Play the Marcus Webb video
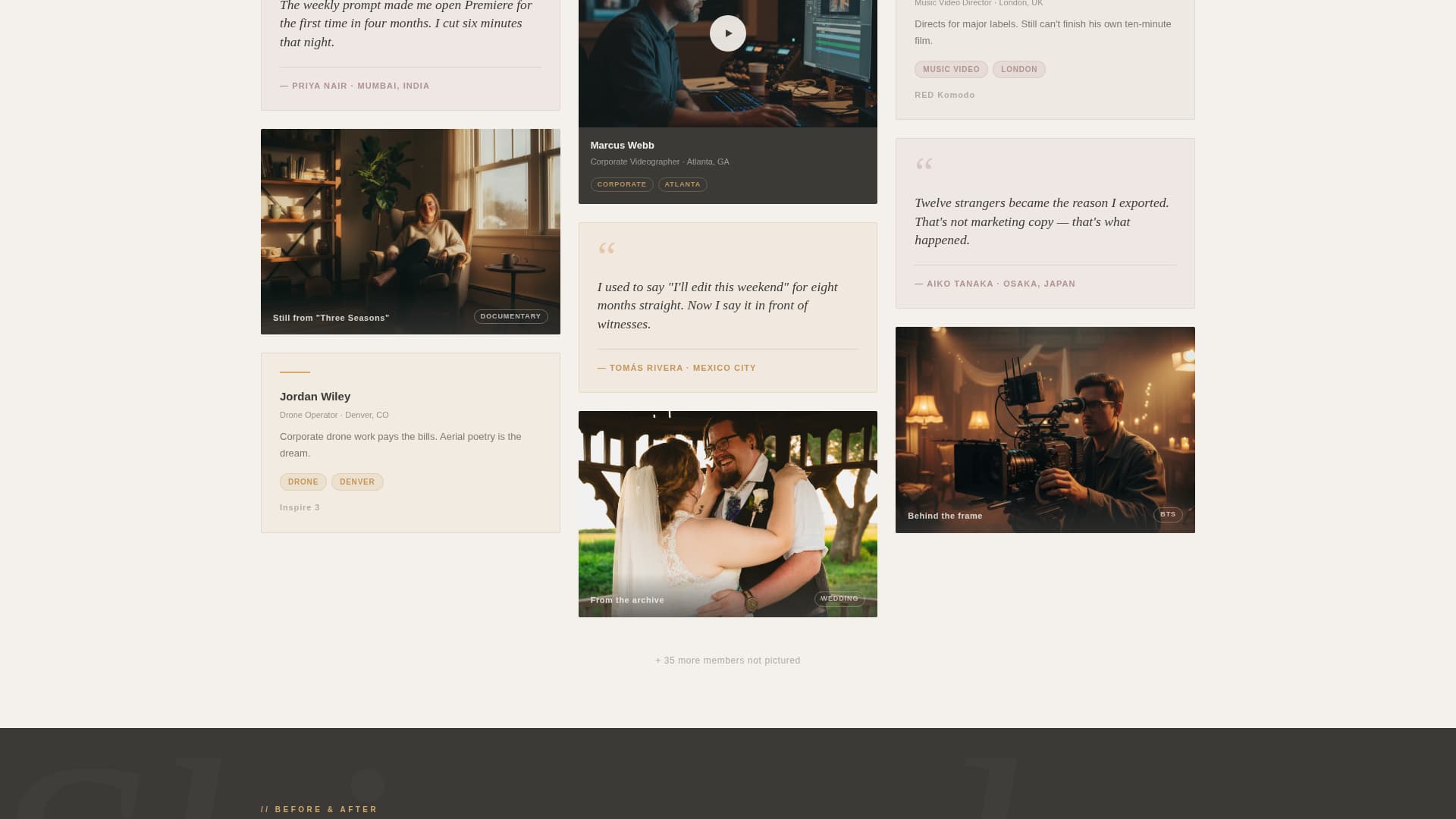 click(727, 33)
